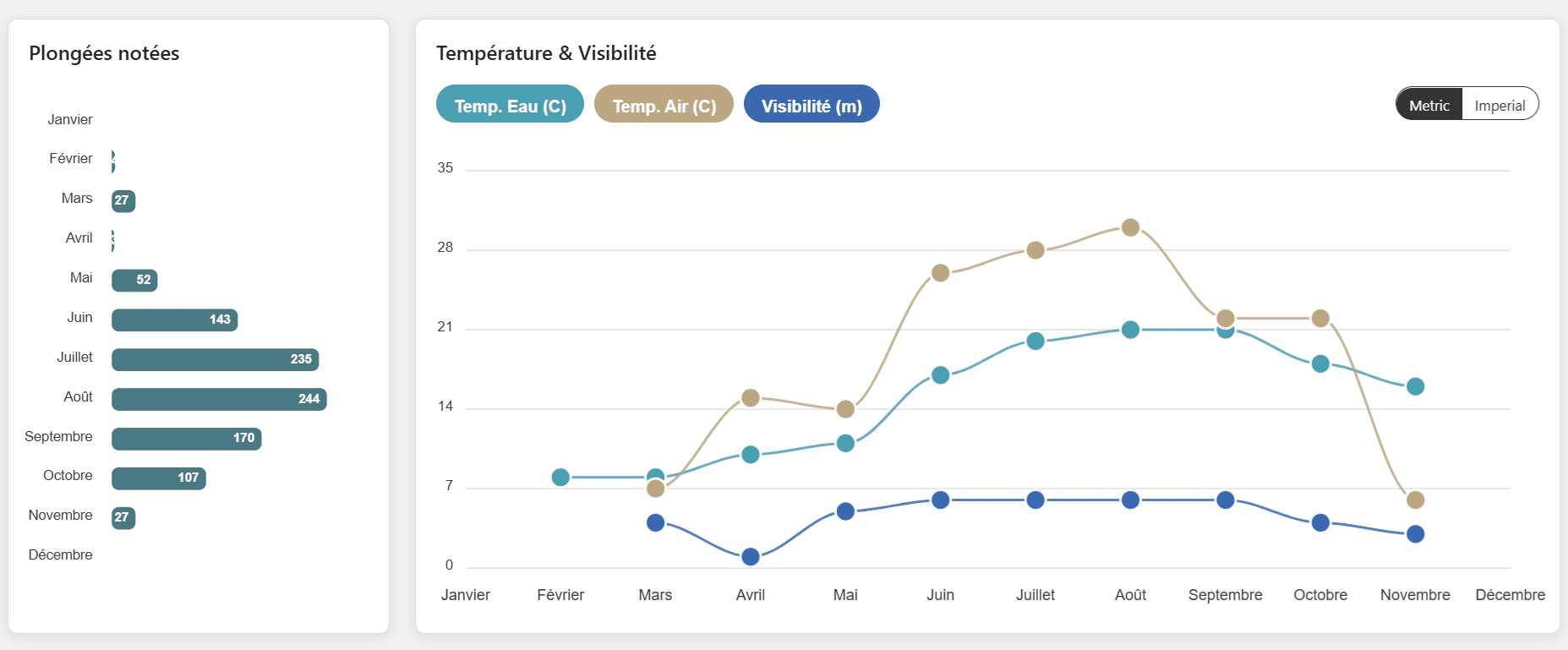This screenshot has width=1568, height=650.
Task: Toggle the Temp. Air (C) series
Action: [664, 105]
